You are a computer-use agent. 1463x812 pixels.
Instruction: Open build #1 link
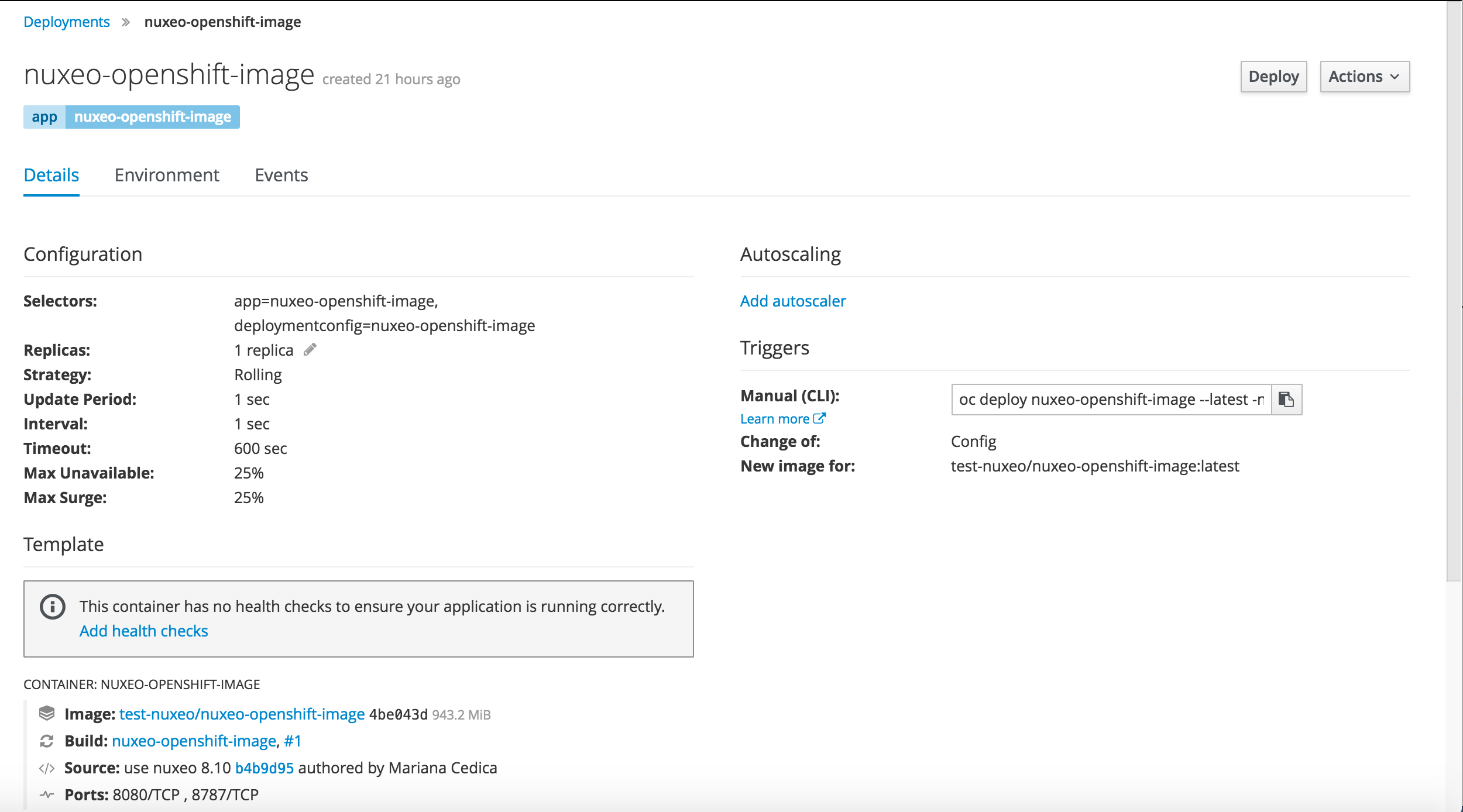[293, 741]
